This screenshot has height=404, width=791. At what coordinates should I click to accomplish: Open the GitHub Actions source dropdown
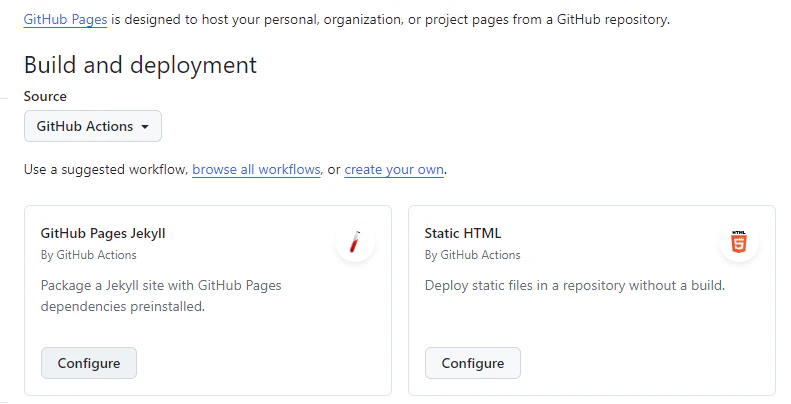tap(93, 126)
